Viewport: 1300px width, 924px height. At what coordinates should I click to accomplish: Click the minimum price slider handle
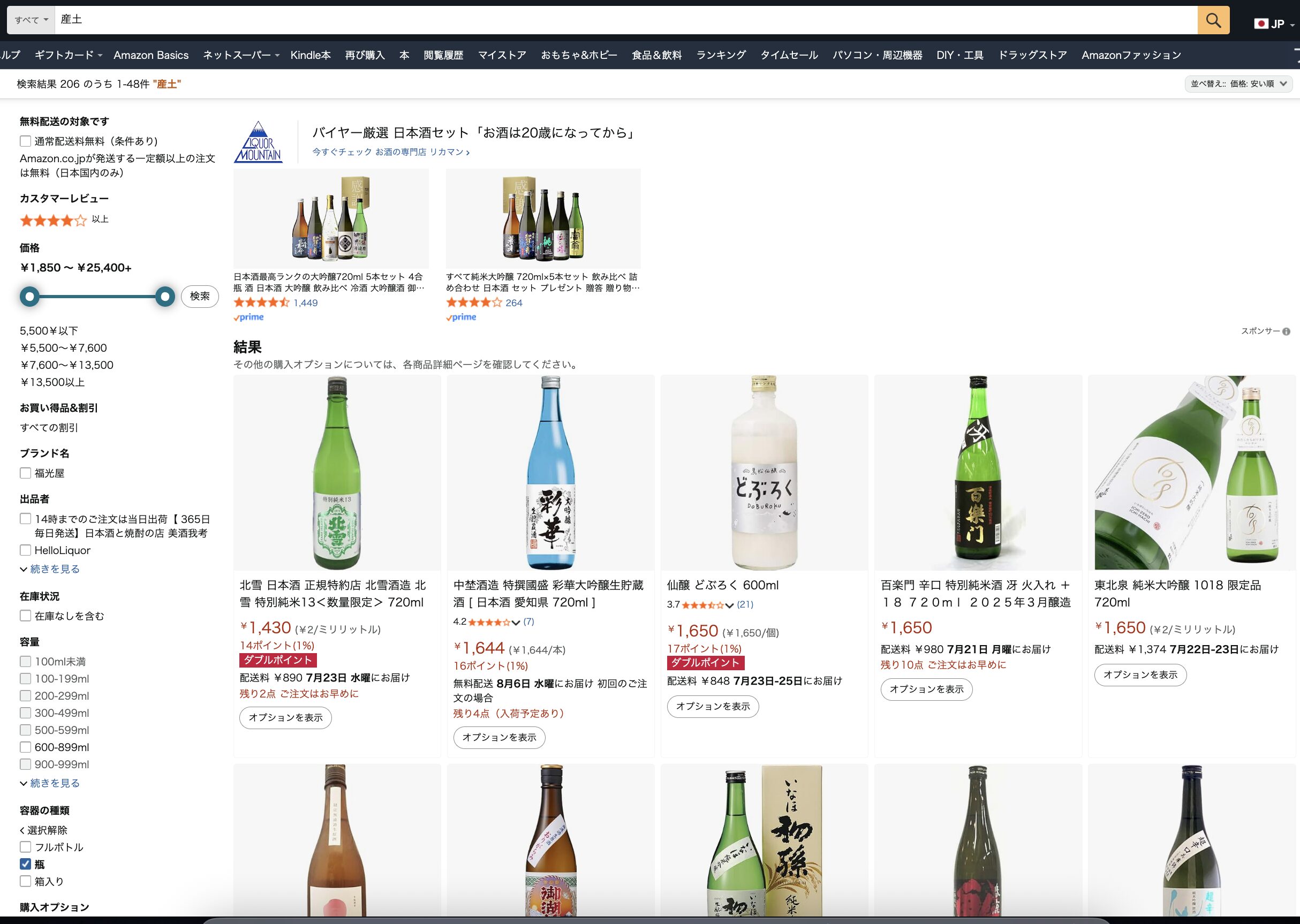[29, 297]
